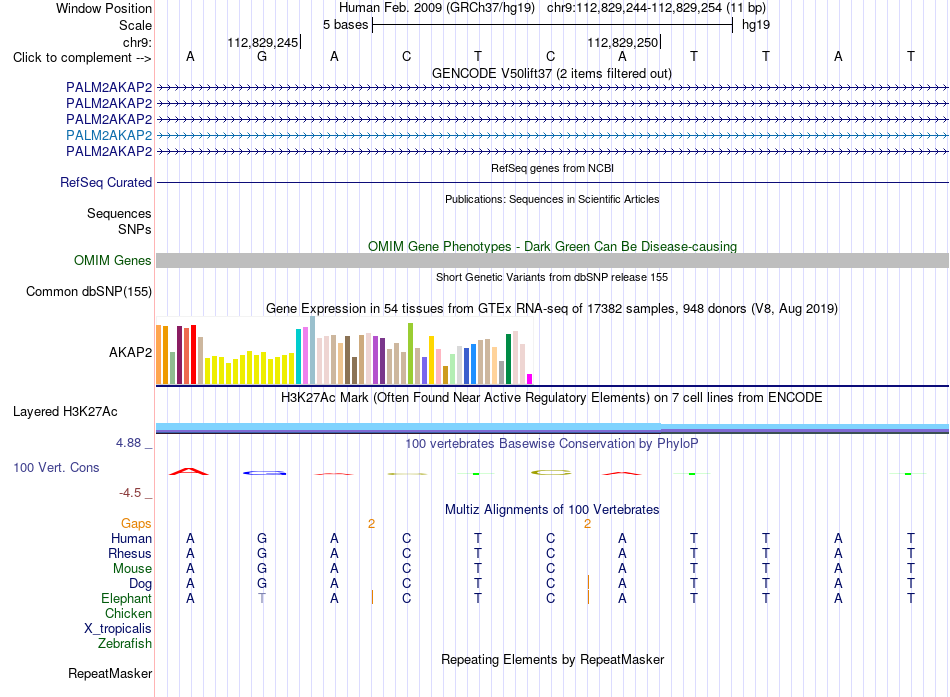Click the light blue H3K27Ac signal bar

coord(408,427)
